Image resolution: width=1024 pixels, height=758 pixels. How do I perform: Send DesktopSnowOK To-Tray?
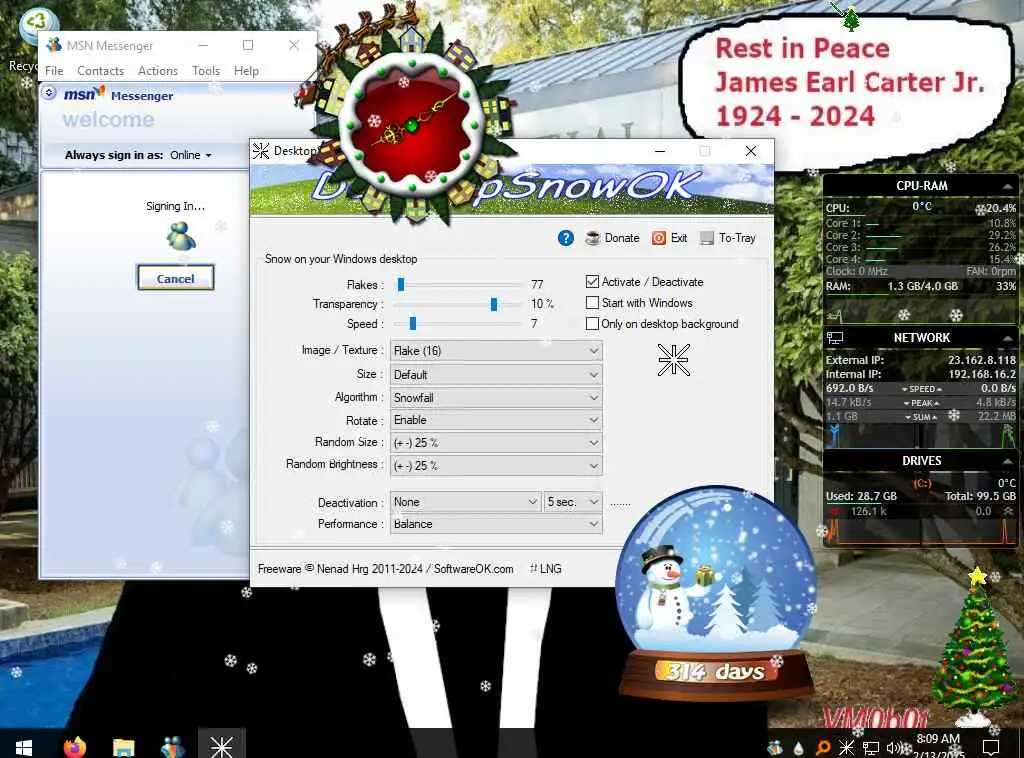[728, 238]
